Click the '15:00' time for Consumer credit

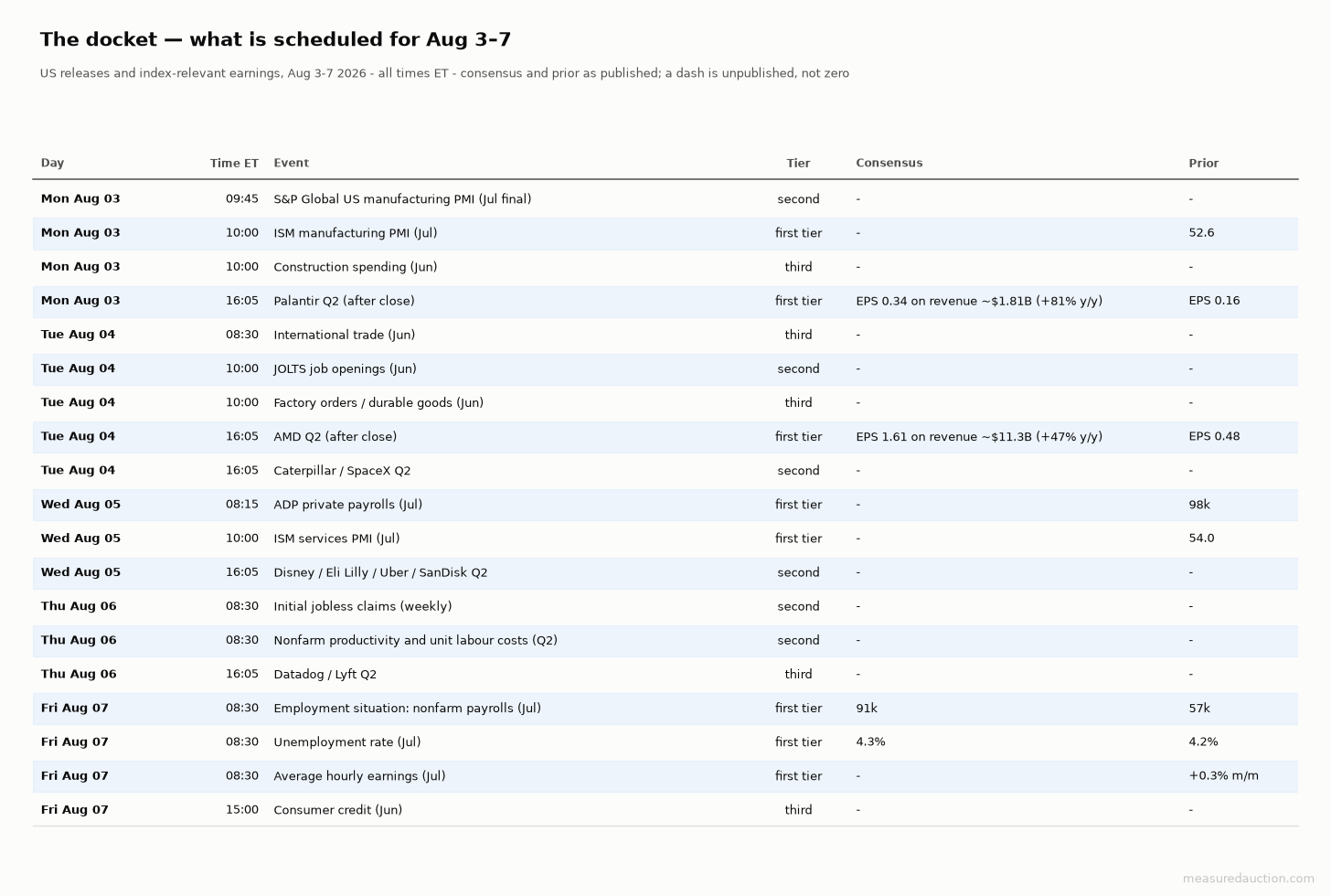242,810
